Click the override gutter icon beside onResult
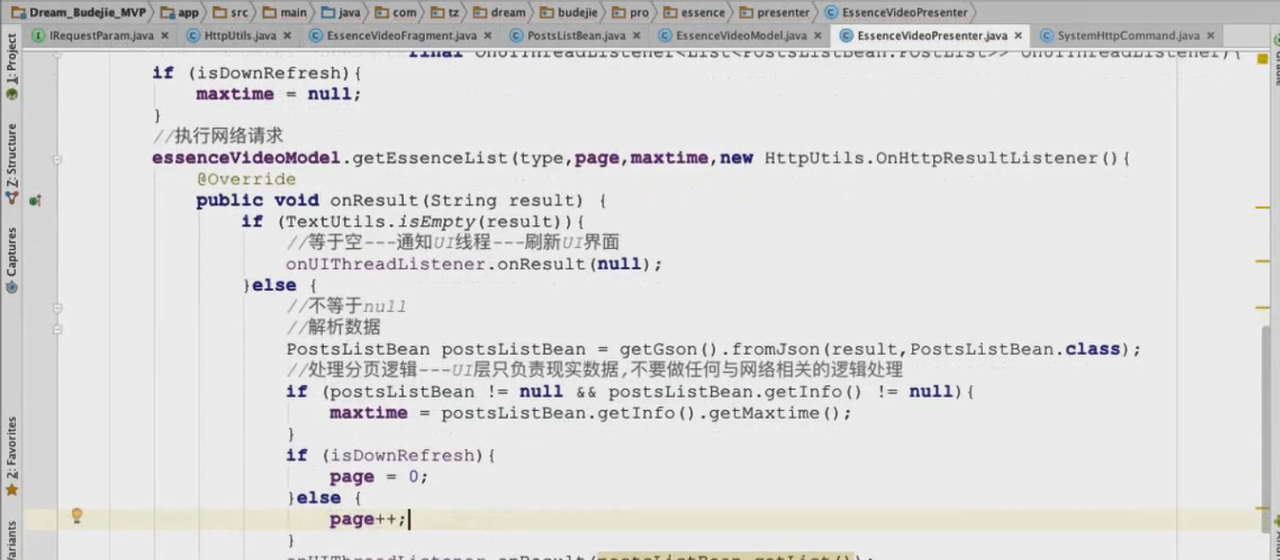1280x560 pixels. [x=35, y=200]
